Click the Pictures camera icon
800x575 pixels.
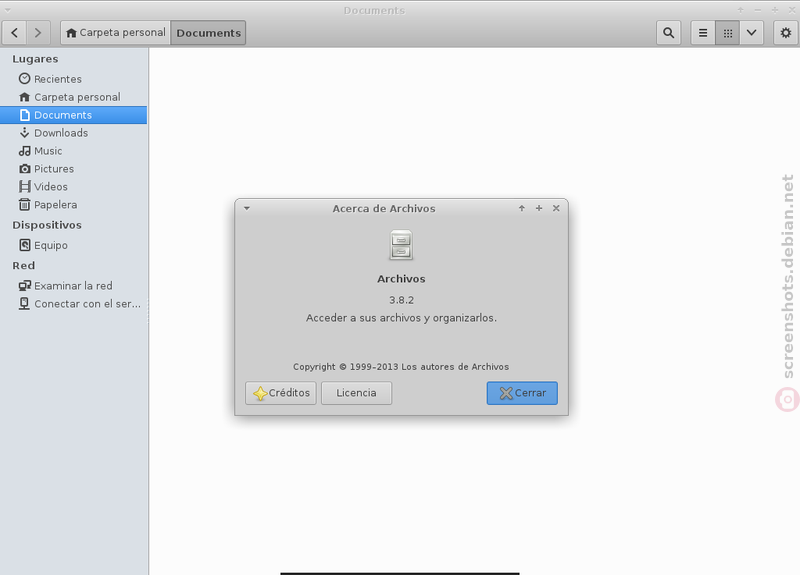[x=24, y=168]
